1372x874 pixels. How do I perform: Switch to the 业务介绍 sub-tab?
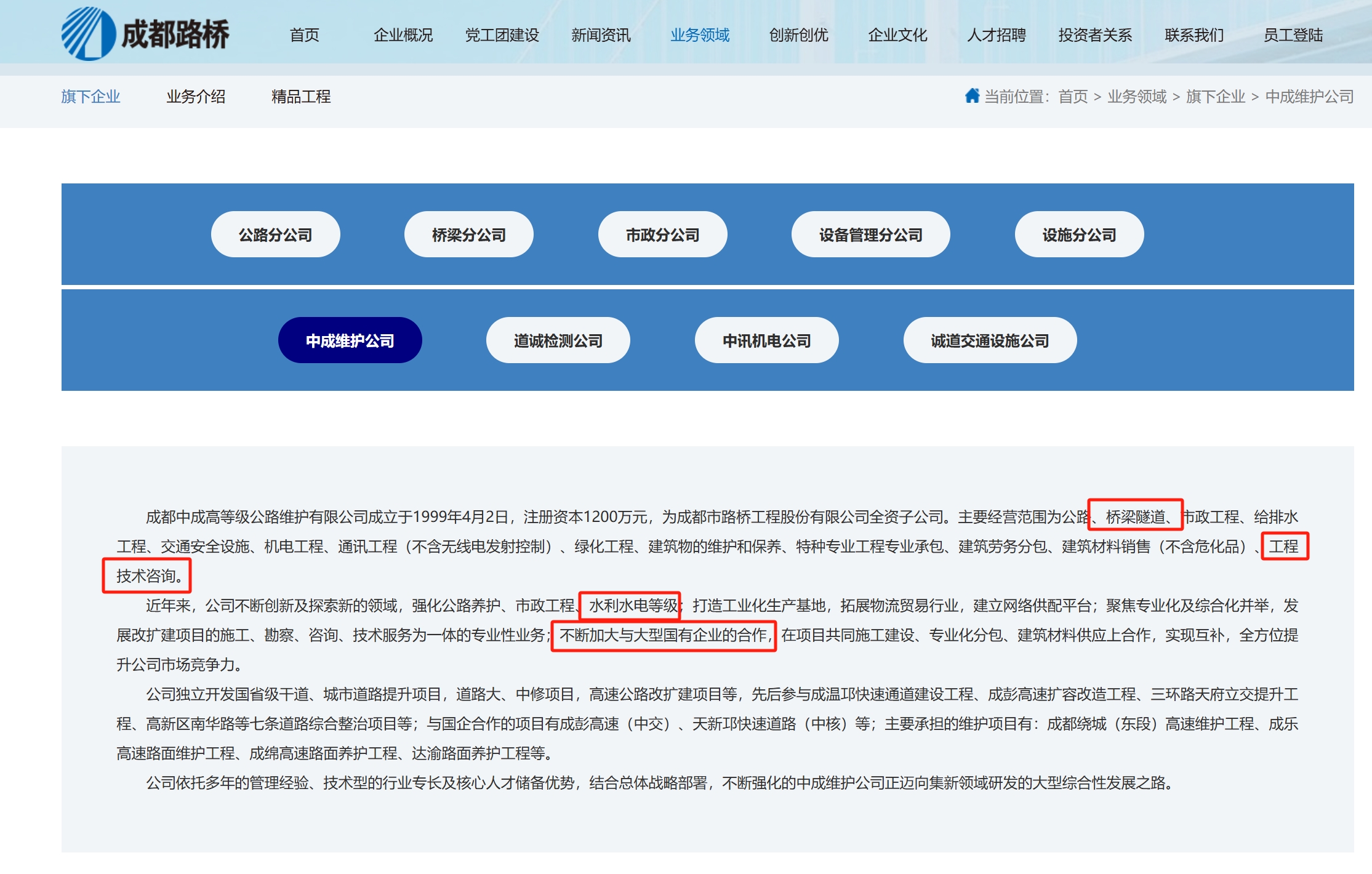pyautogui.click(x=196, y=97)
